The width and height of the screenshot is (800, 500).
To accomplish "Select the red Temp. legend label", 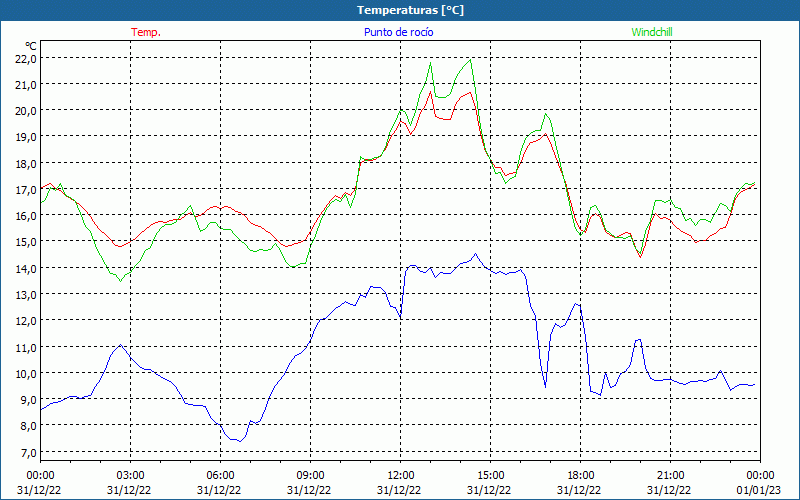I will click(146, 32).
